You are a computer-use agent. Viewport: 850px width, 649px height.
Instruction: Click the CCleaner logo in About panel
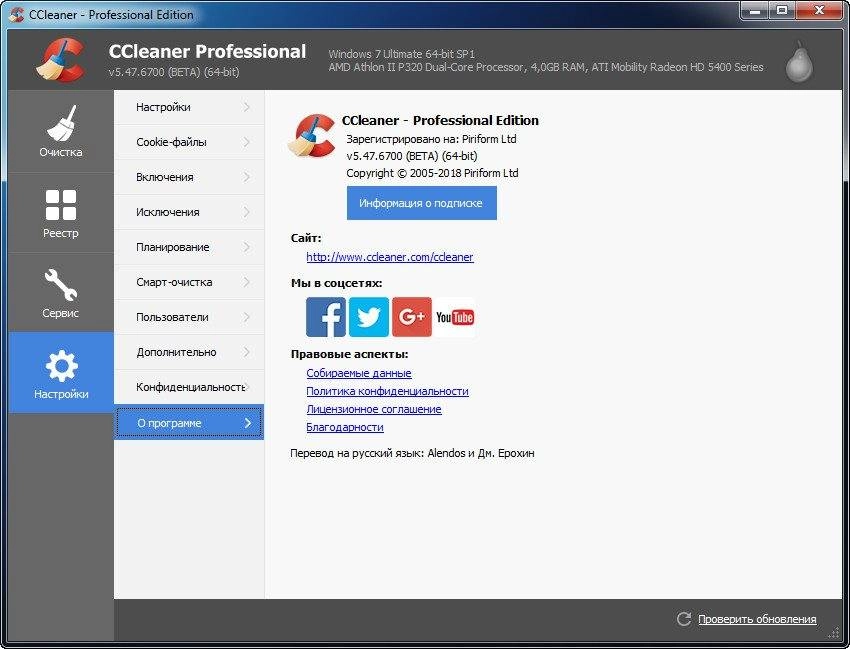pos(312,135)
